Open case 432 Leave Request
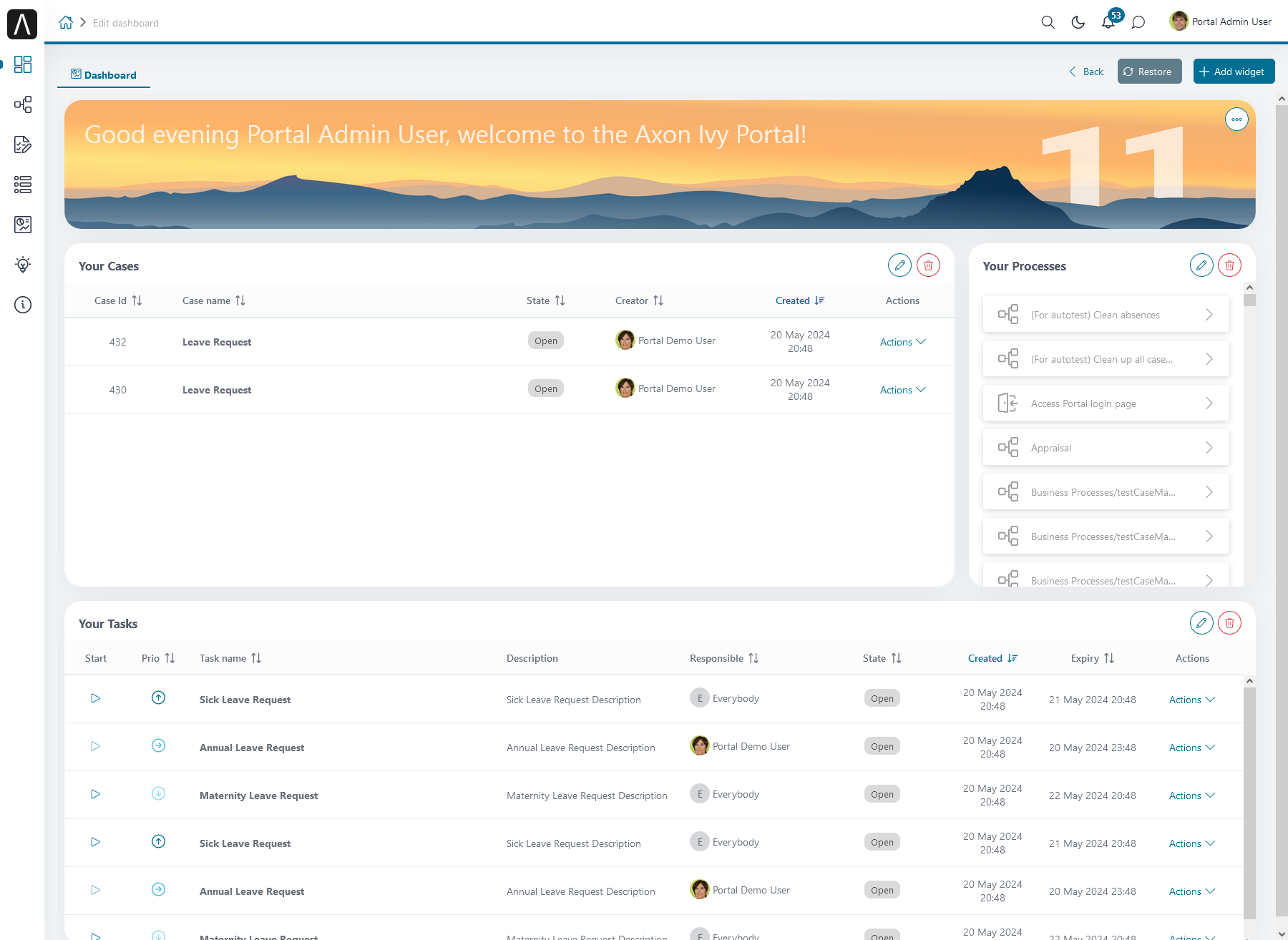1288x940 pixels. pos(217,342)
